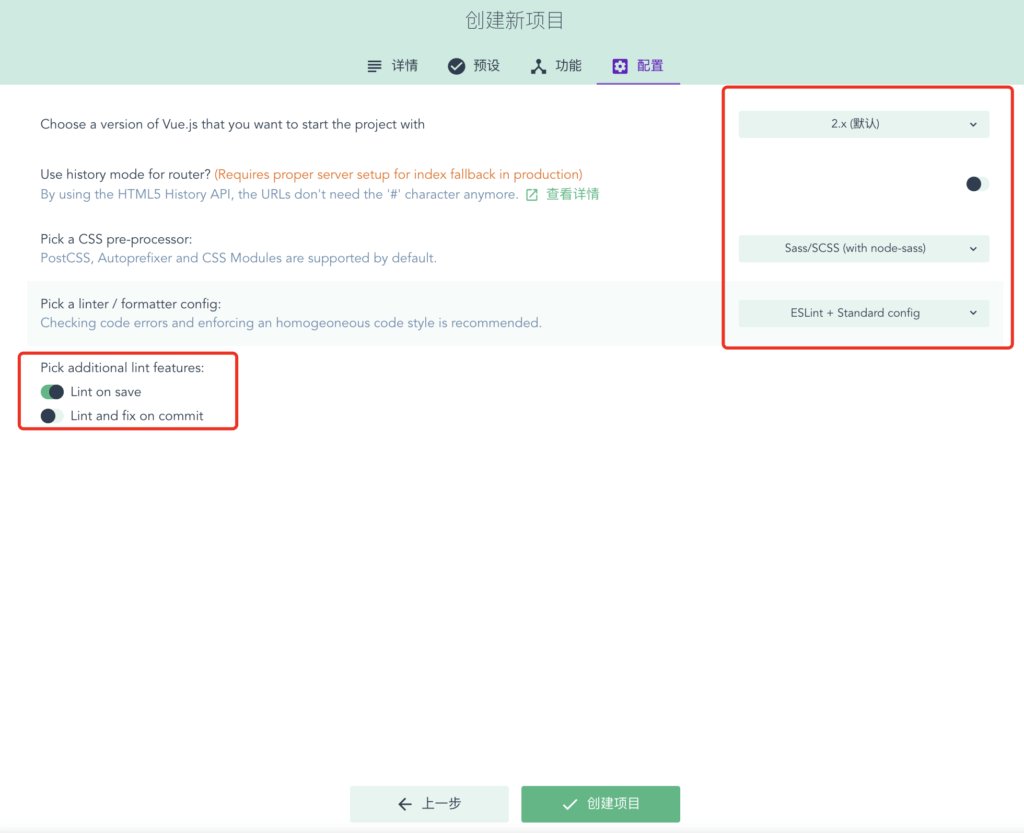Click the 'Lint on save' label
Viewport: 1024px width, 833px height.
[x=106, y=392]
